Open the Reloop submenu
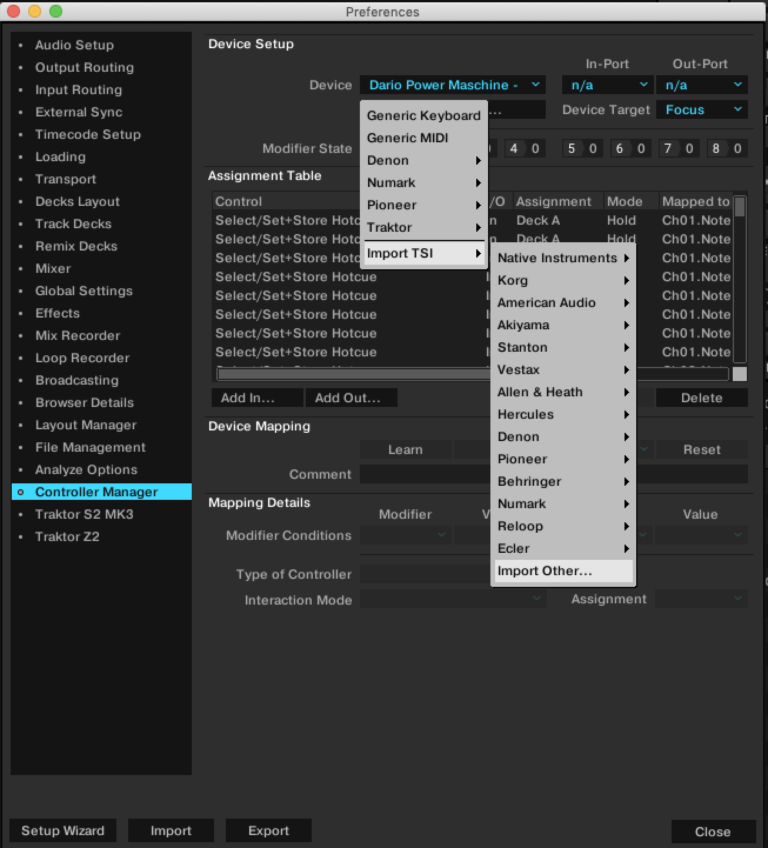The image size is (768, 848). point(562,526)
